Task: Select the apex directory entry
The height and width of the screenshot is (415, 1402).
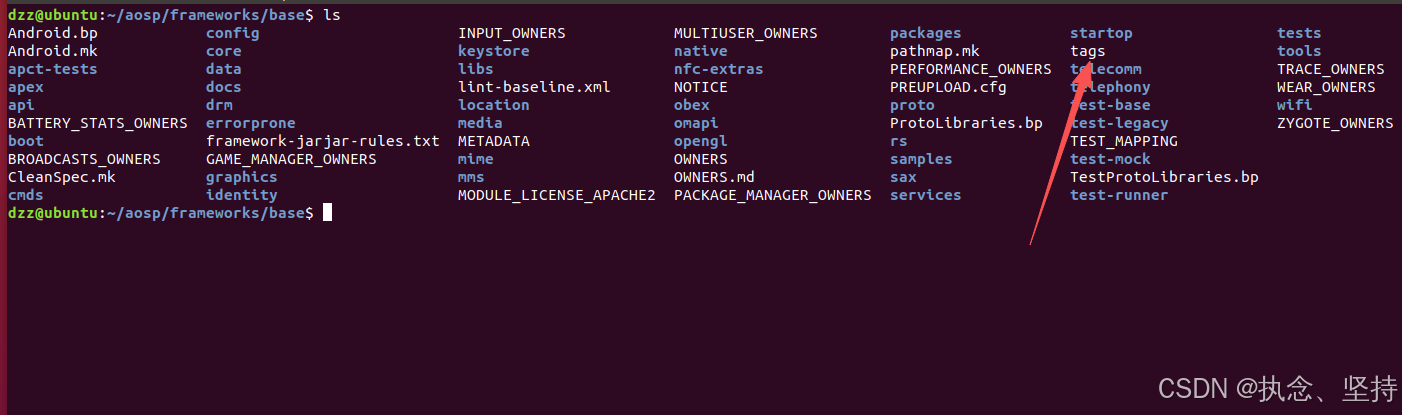Action: pyautogui.click(x=26, y=87)
